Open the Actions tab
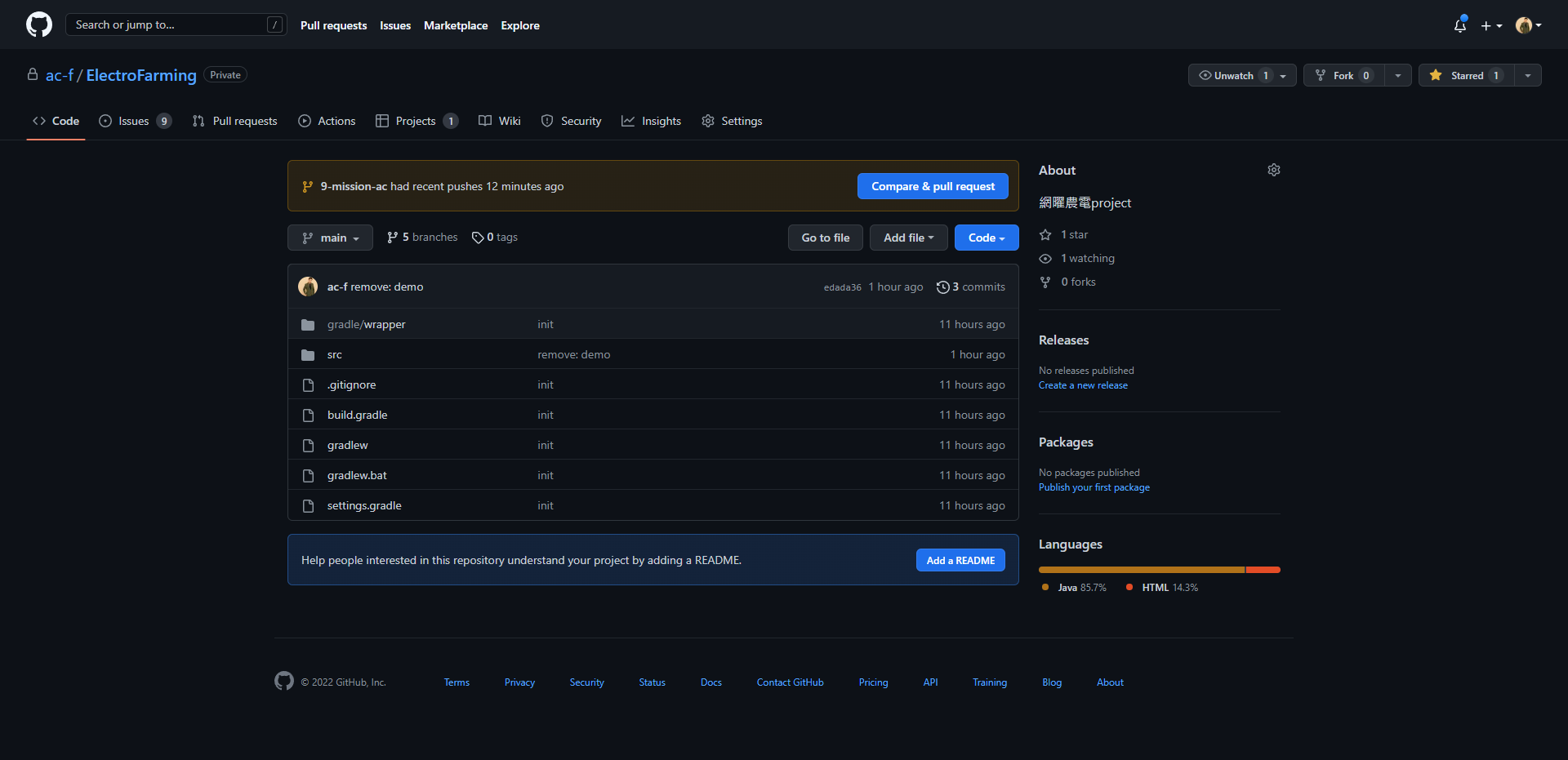This screenshot has height=760, width=1568. (x=327, y=121)
